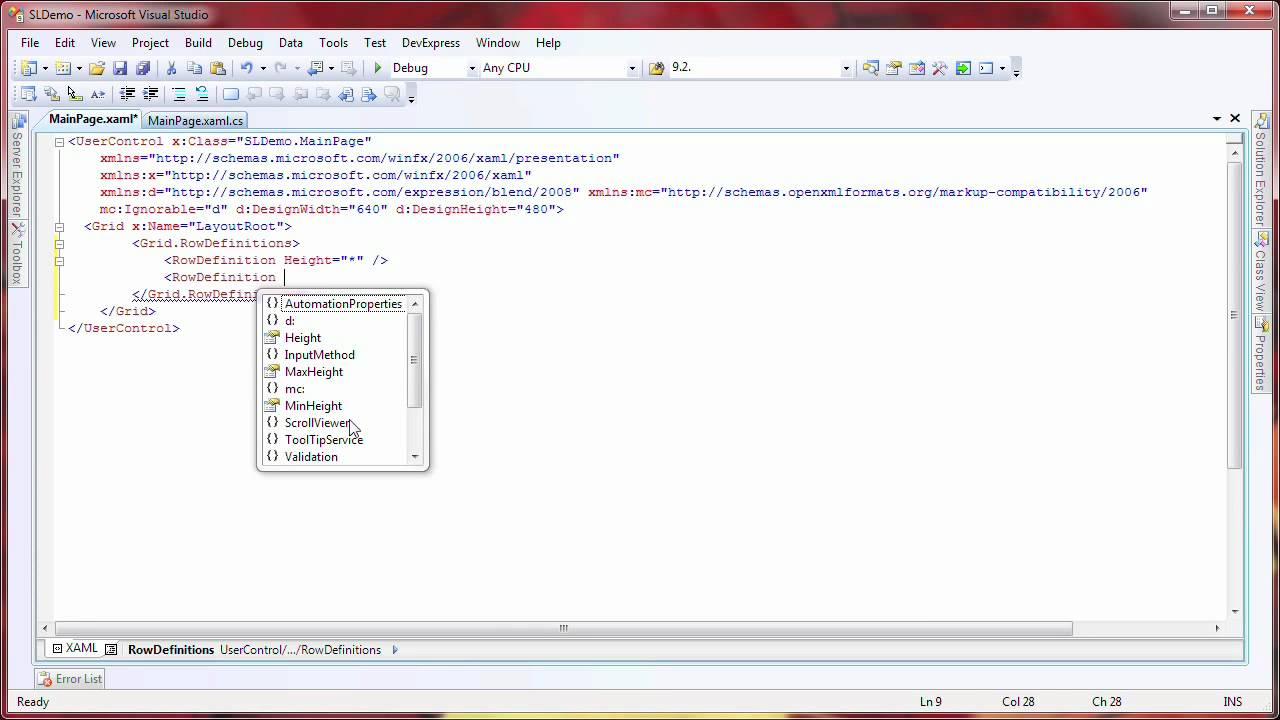This screenshot has width=1280, height=720.
Task: Comment out the selected lines icon
Action: pyautogui.click(x=179, y=94)
